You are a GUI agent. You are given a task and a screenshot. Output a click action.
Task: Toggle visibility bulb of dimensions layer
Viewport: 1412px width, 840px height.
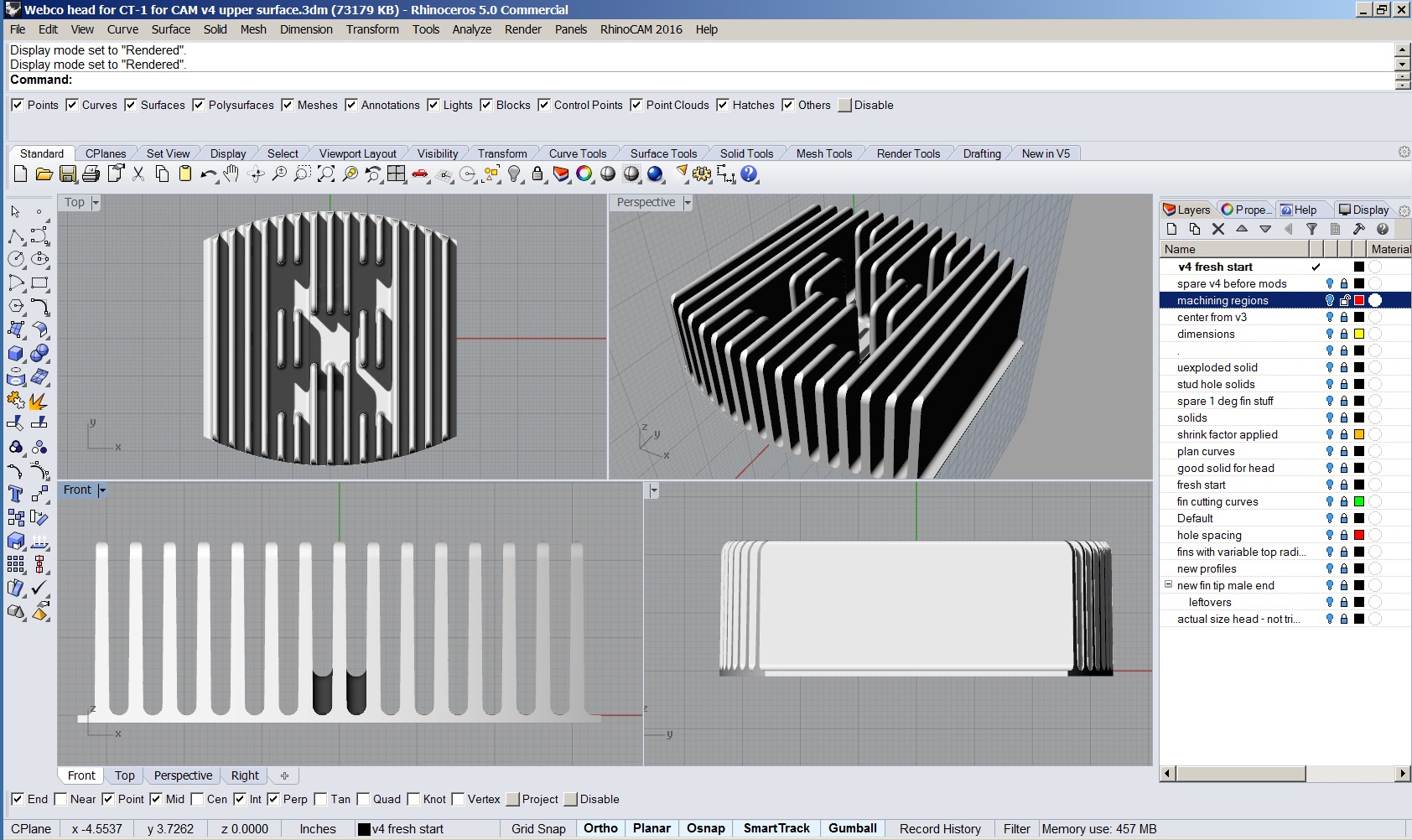tap(1329, 334)
